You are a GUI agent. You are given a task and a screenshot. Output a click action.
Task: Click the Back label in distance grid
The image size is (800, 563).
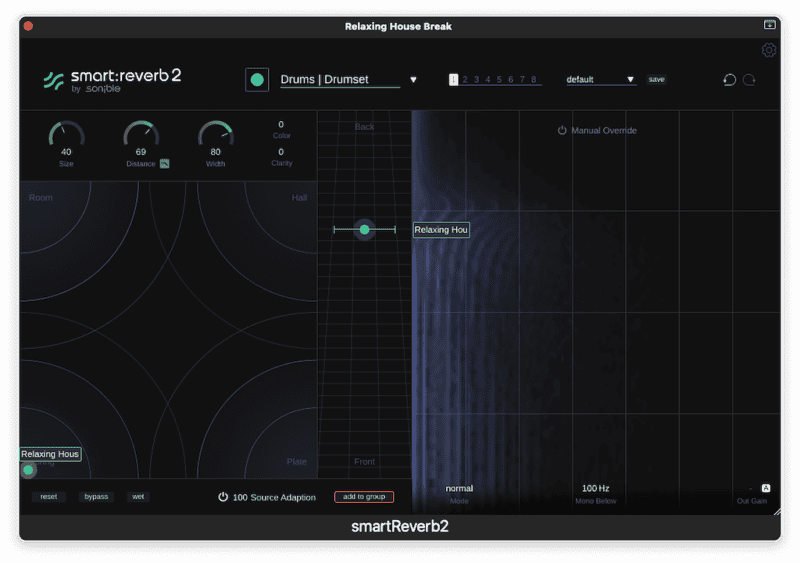(364, 127)
